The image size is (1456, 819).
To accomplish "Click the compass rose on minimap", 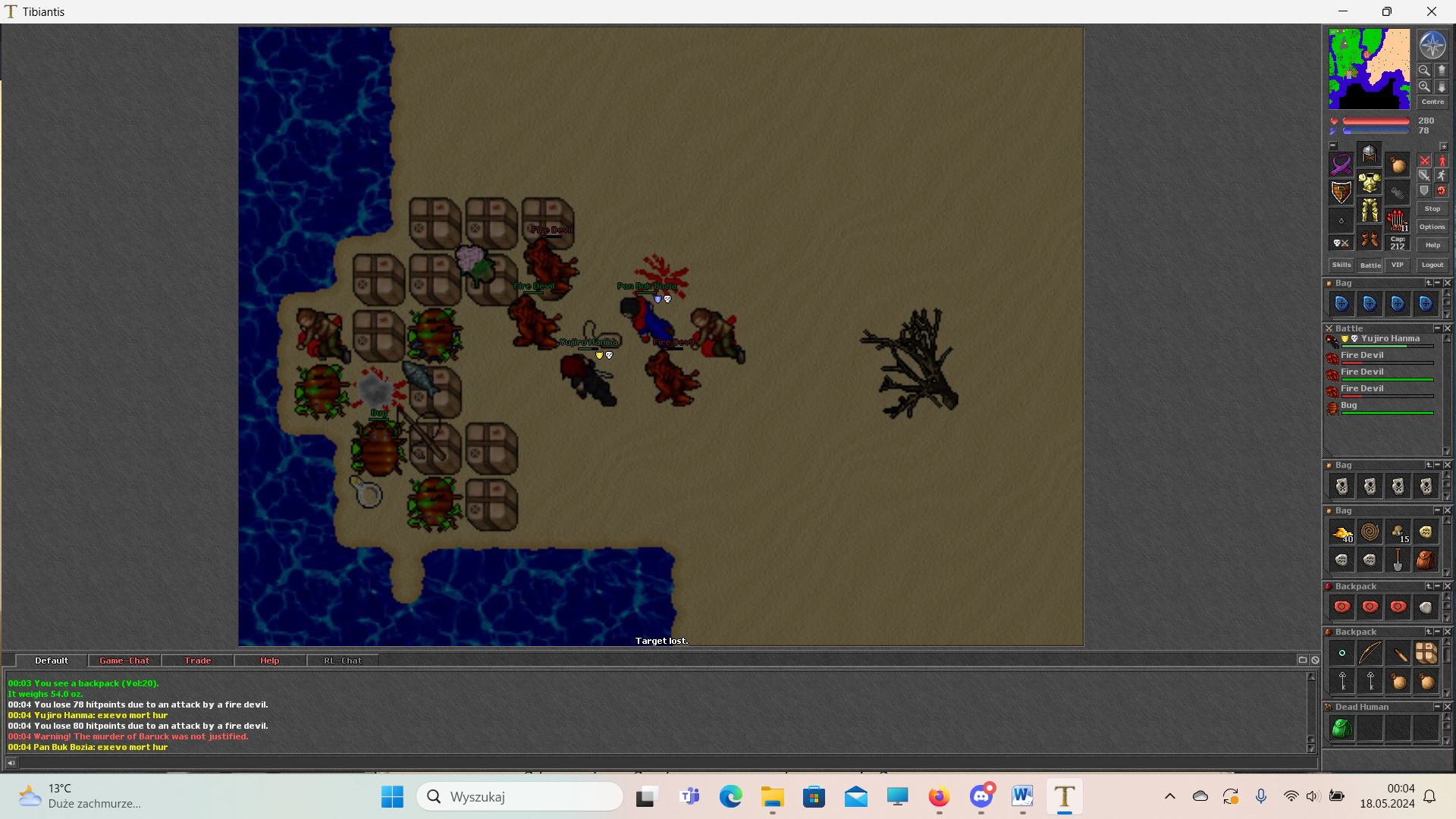I will 1432,45.
